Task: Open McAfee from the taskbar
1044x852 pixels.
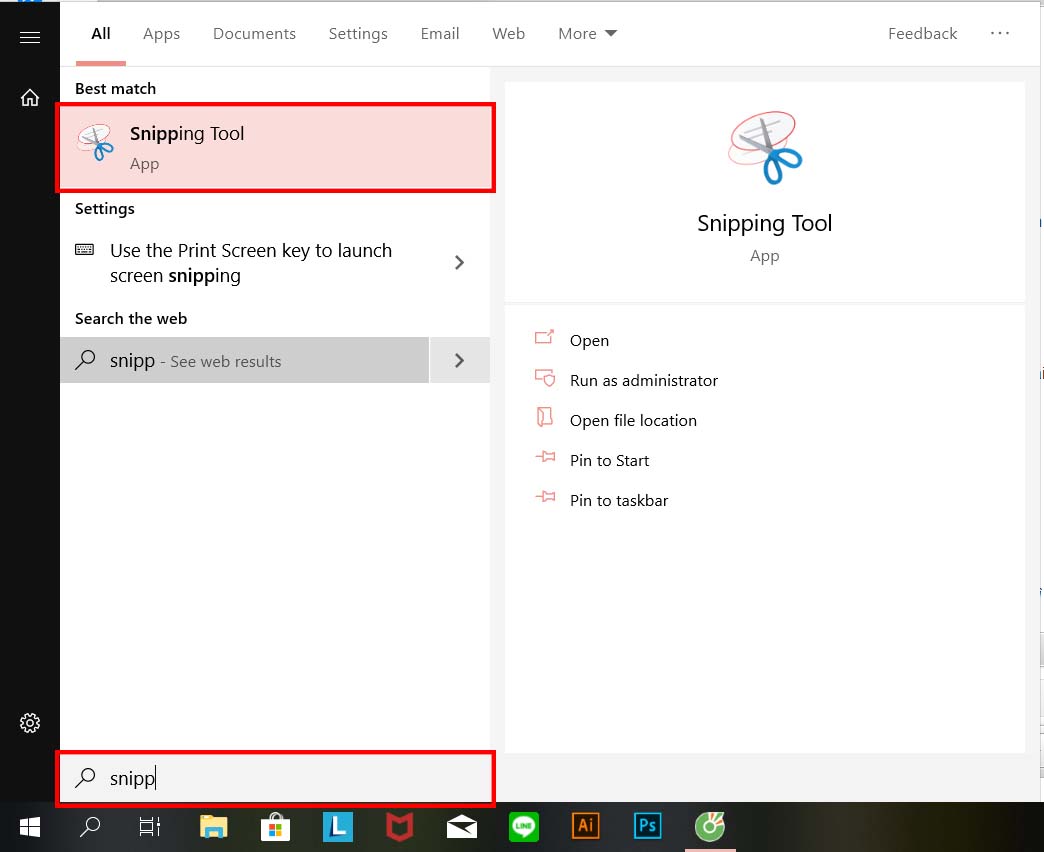Action: (399, 827)
